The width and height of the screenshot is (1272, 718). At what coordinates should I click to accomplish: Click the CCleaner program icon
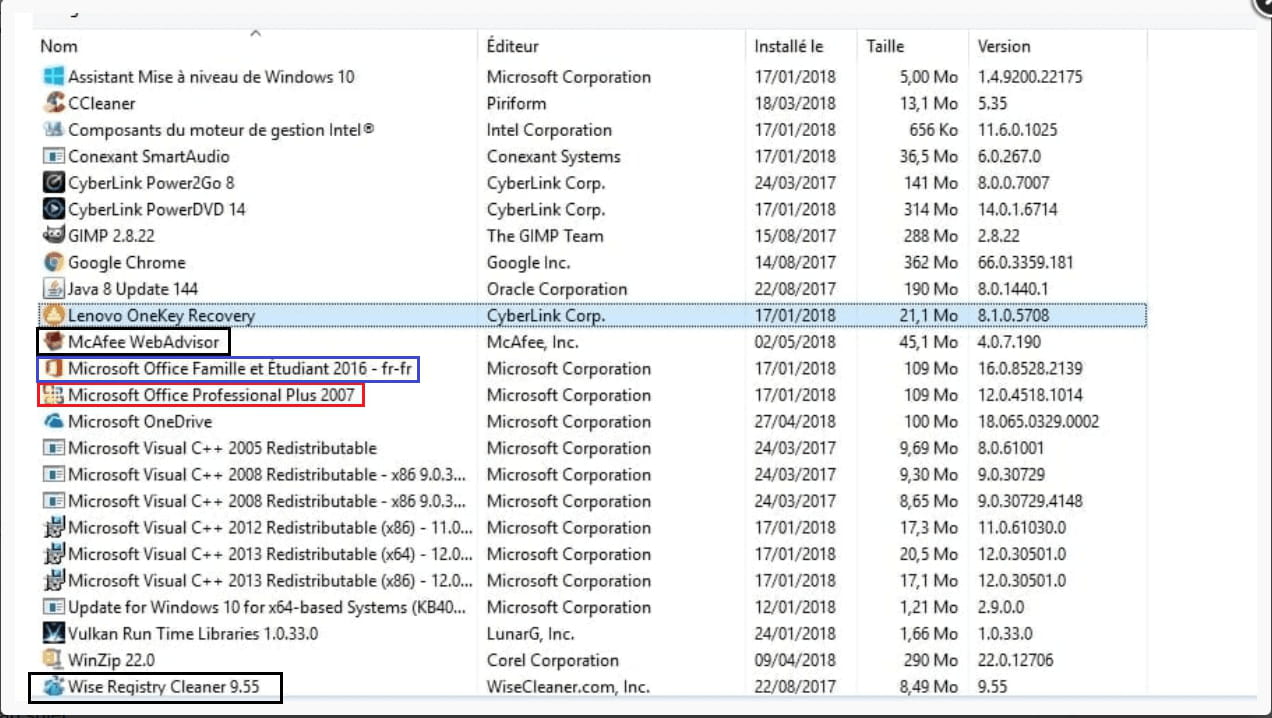pos(54,103)
